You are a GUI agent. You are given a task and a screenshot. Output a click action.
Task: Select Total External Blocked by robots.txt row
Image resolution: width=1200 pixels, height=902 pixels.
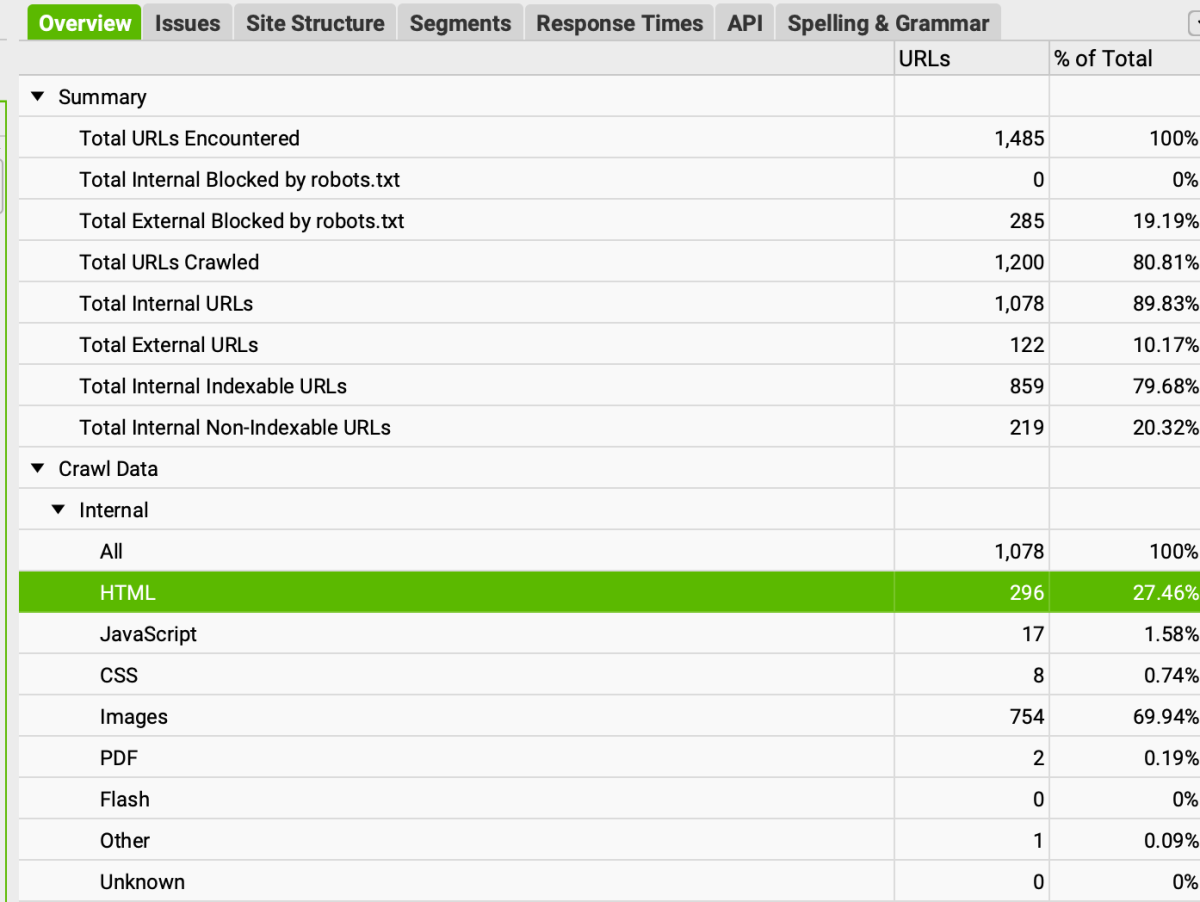(x=241, y=221)
